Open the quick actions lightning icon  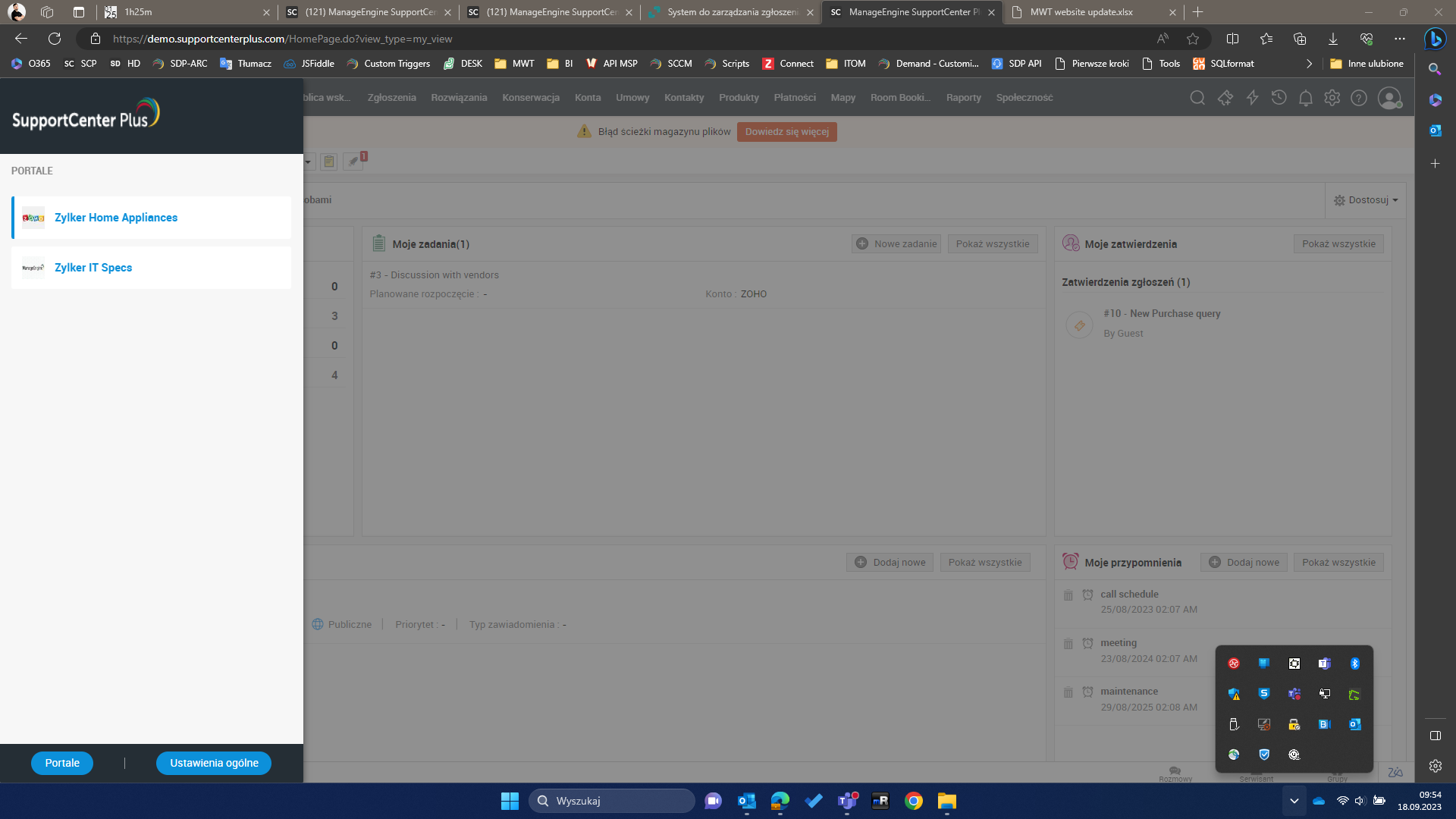point(1252,98)
